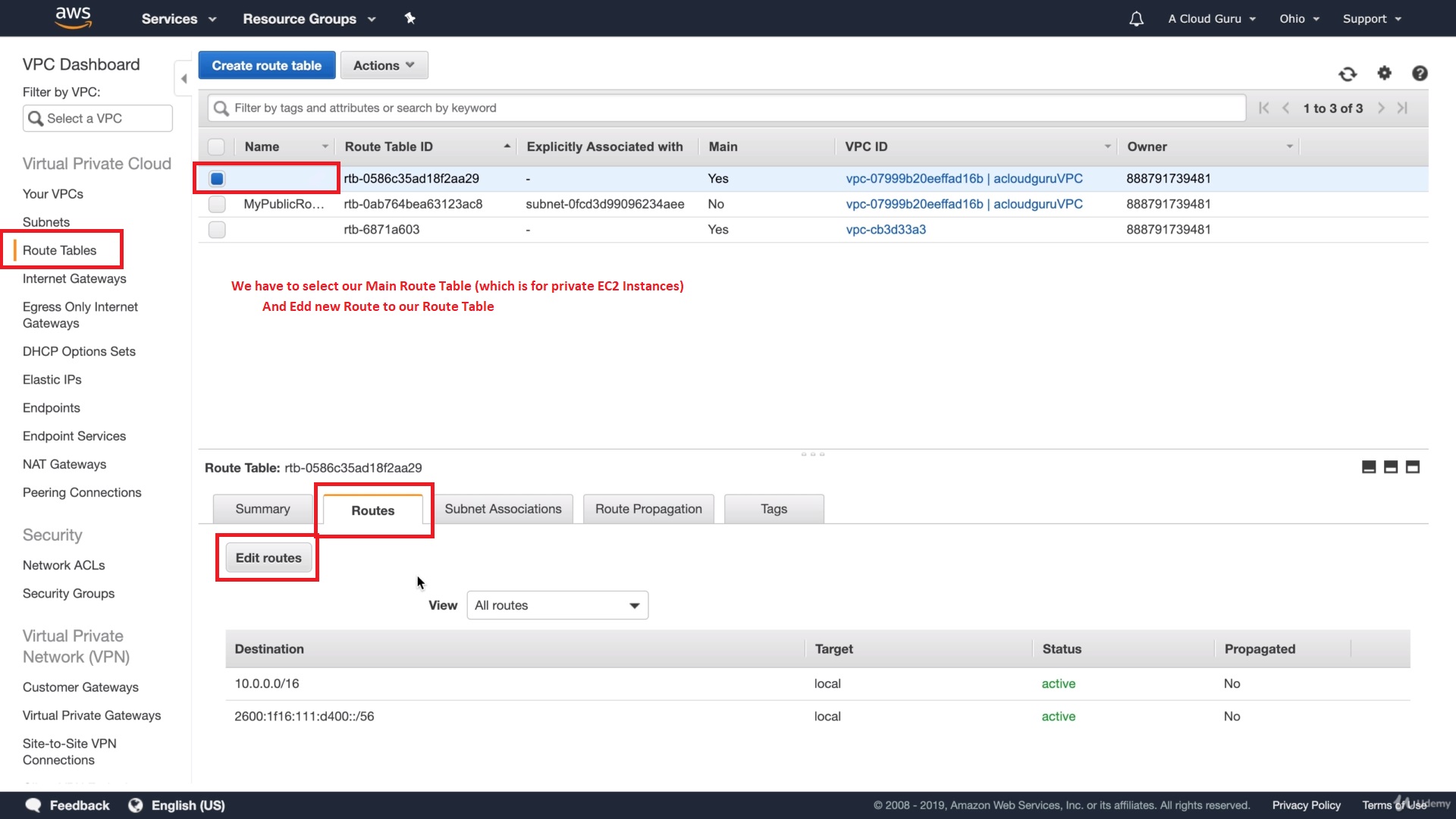Click the help question mark icon
Screen dimensions: 1456x819
tap(1420, 73)
